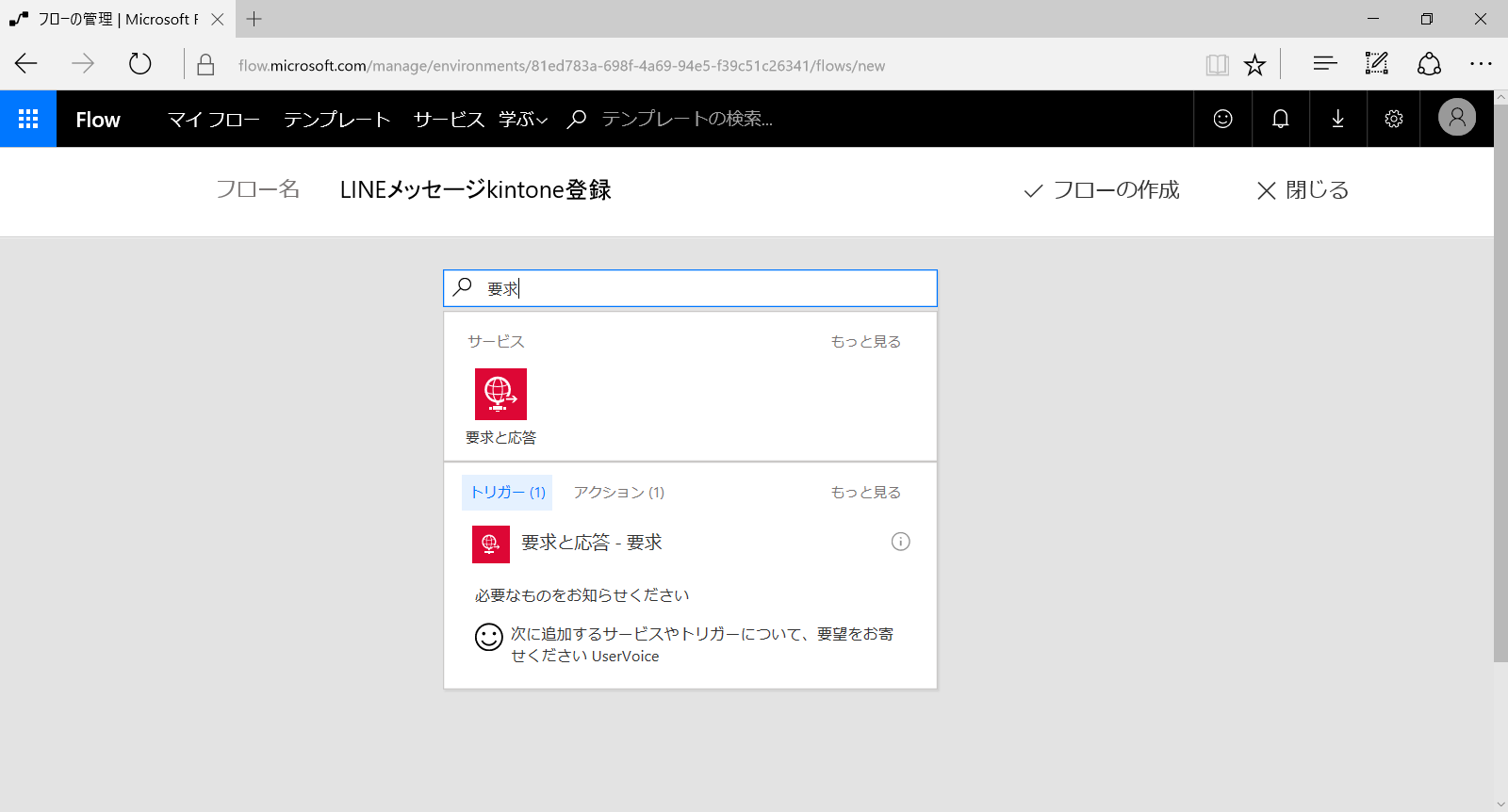
Task: Open the サービス menu item
Action: click(449, 119)
